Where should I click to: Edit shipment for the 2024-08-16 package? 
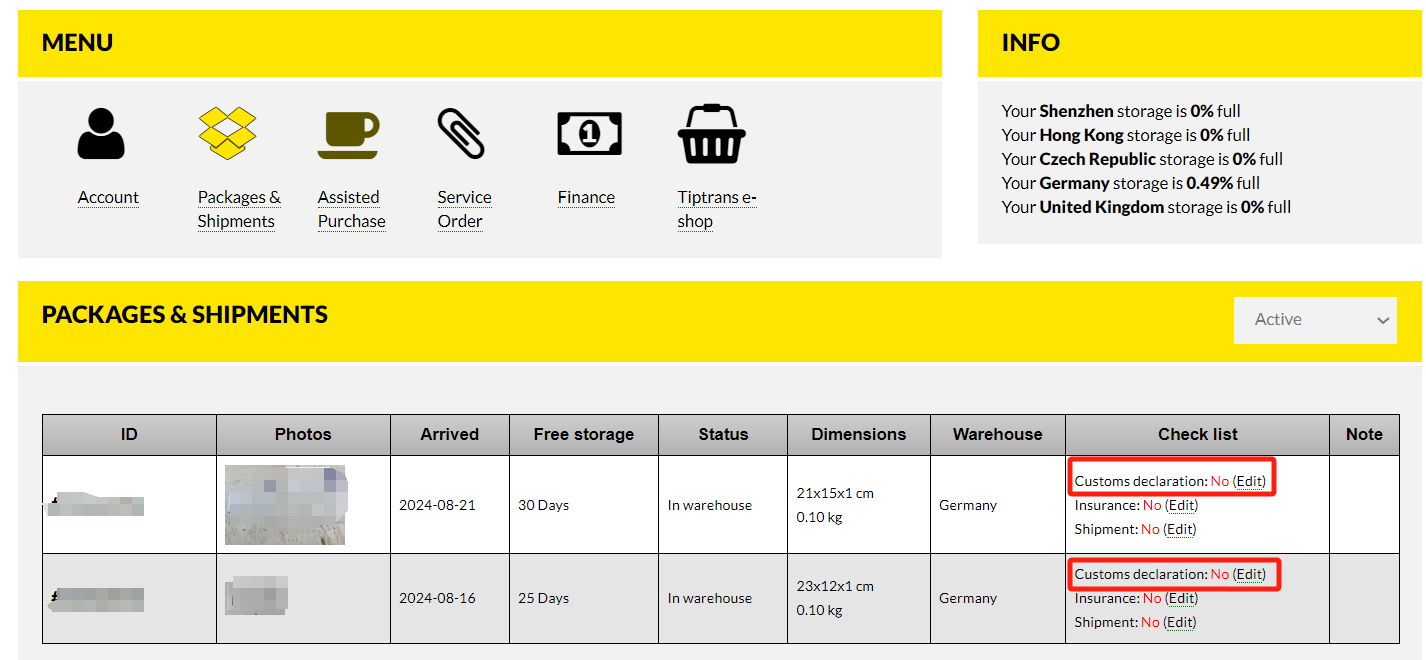[1180, 622]
